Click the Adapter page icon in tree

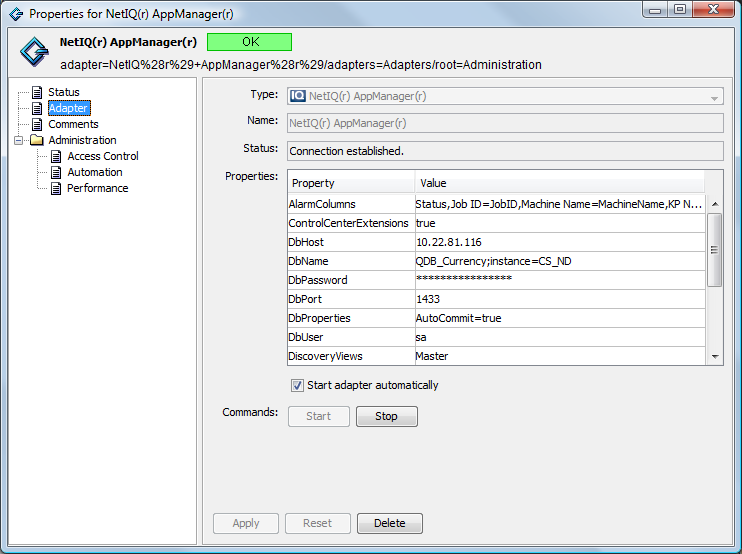(37, 108)
